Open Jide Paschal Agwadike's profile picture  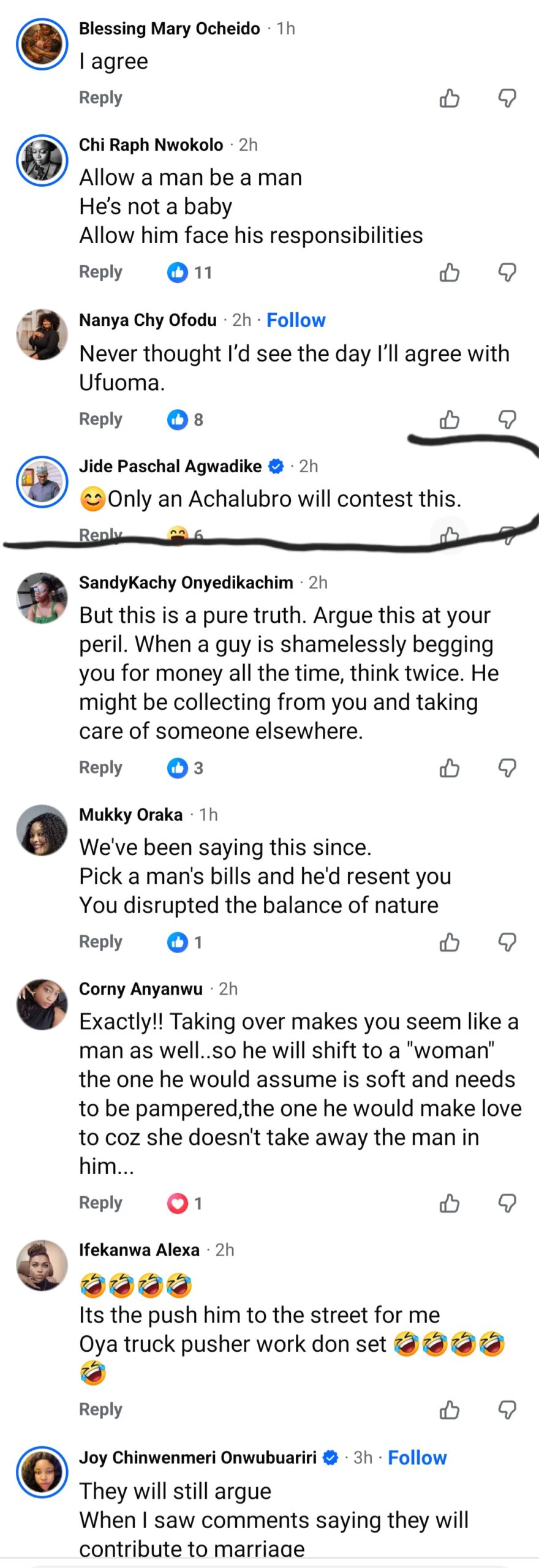tap(42, 482)
